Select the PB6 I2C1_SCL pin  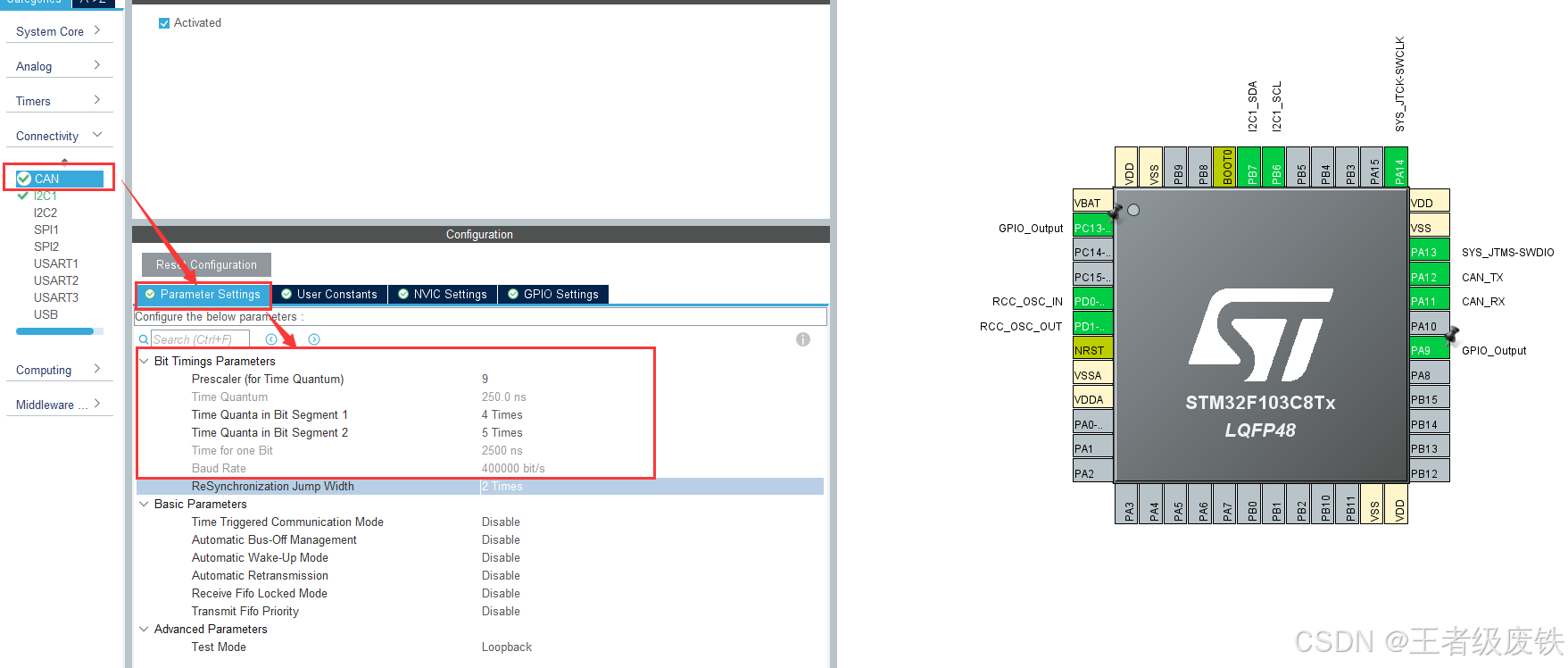(1274, 167)
